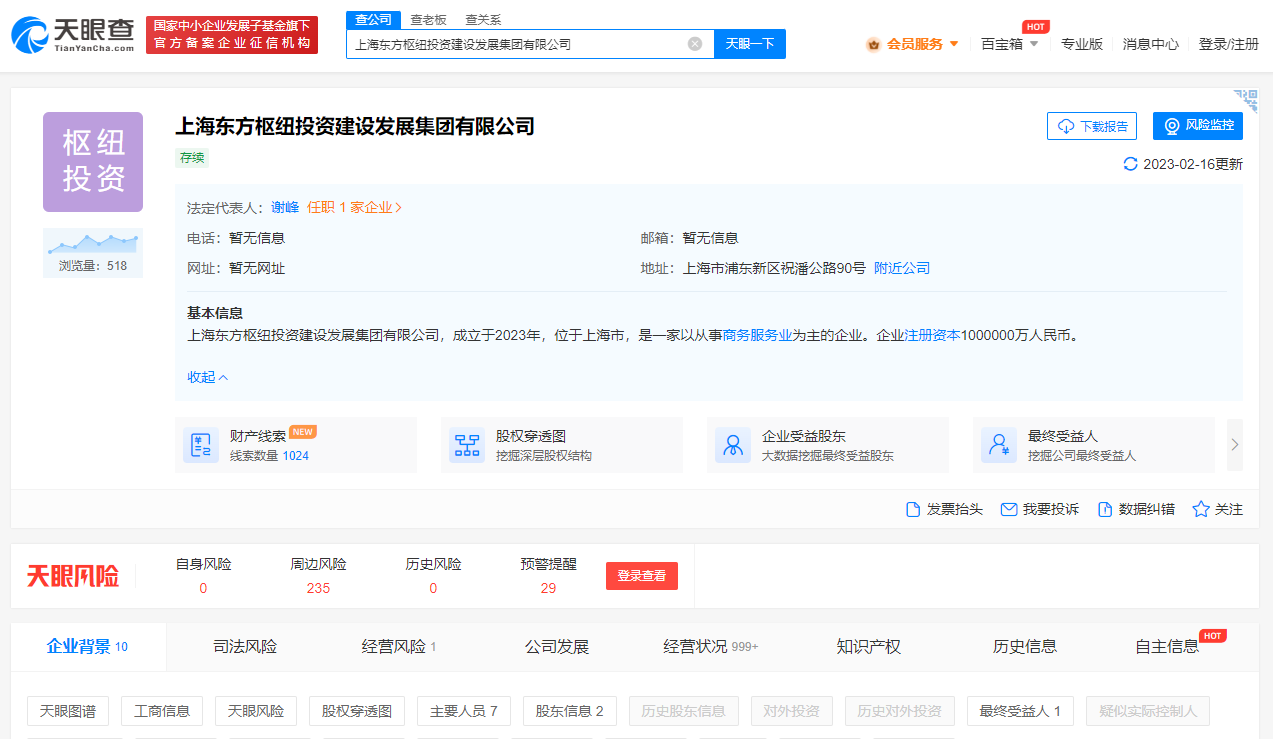Click the refresh icon beside update date
This screenshot has height=739, width=1273.
[1131, 164]
